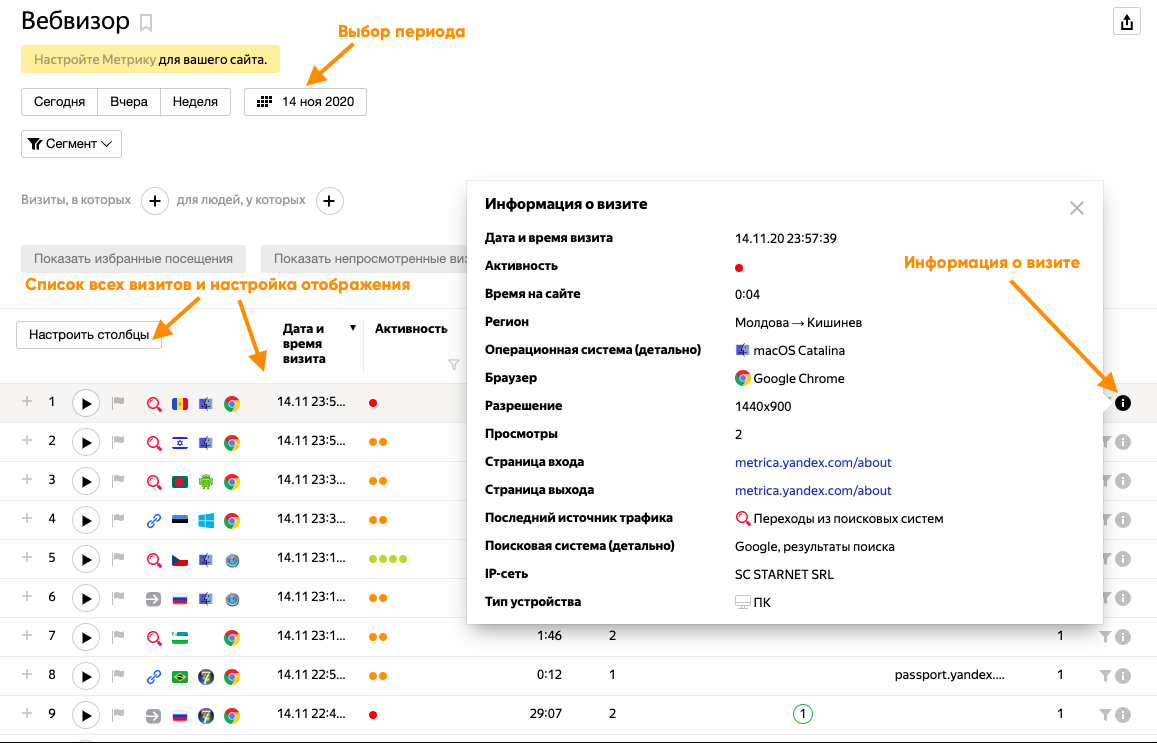Sort by Дата и время визита arrow

tap(353, 328)
